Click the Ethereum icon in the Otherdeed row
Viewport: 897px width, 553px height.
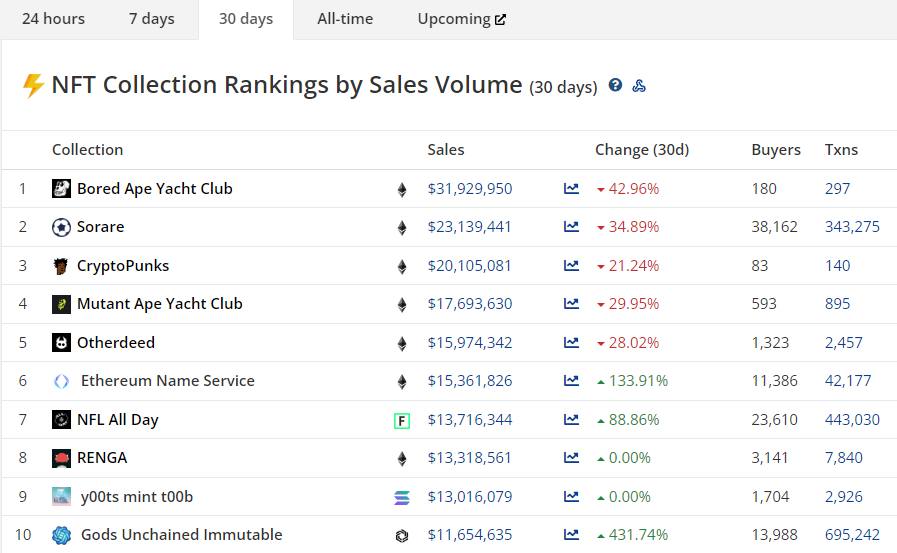(402, 343)
